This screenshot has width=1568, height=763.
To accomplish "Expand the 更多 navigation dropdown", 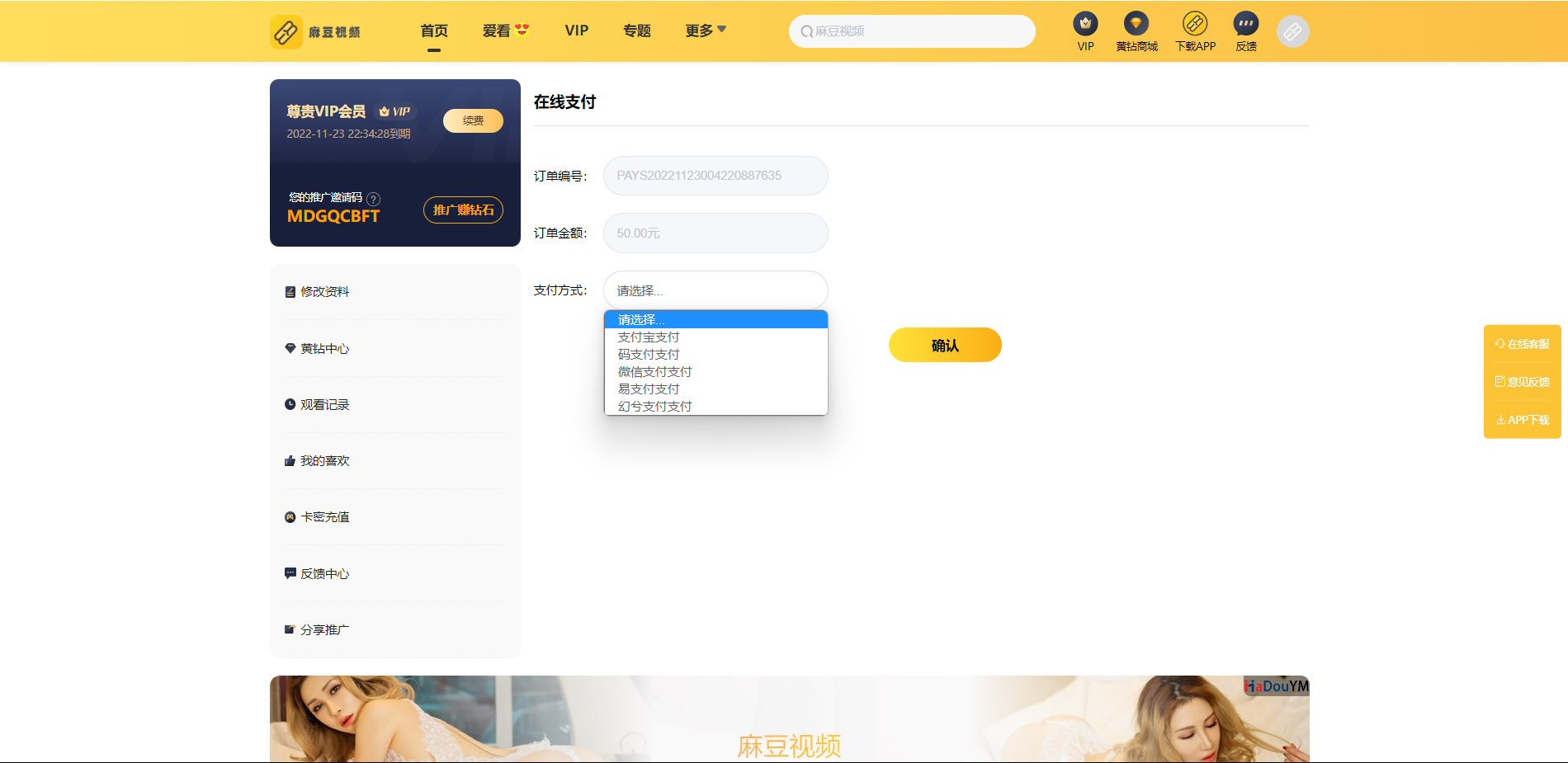I will point(705,31).
